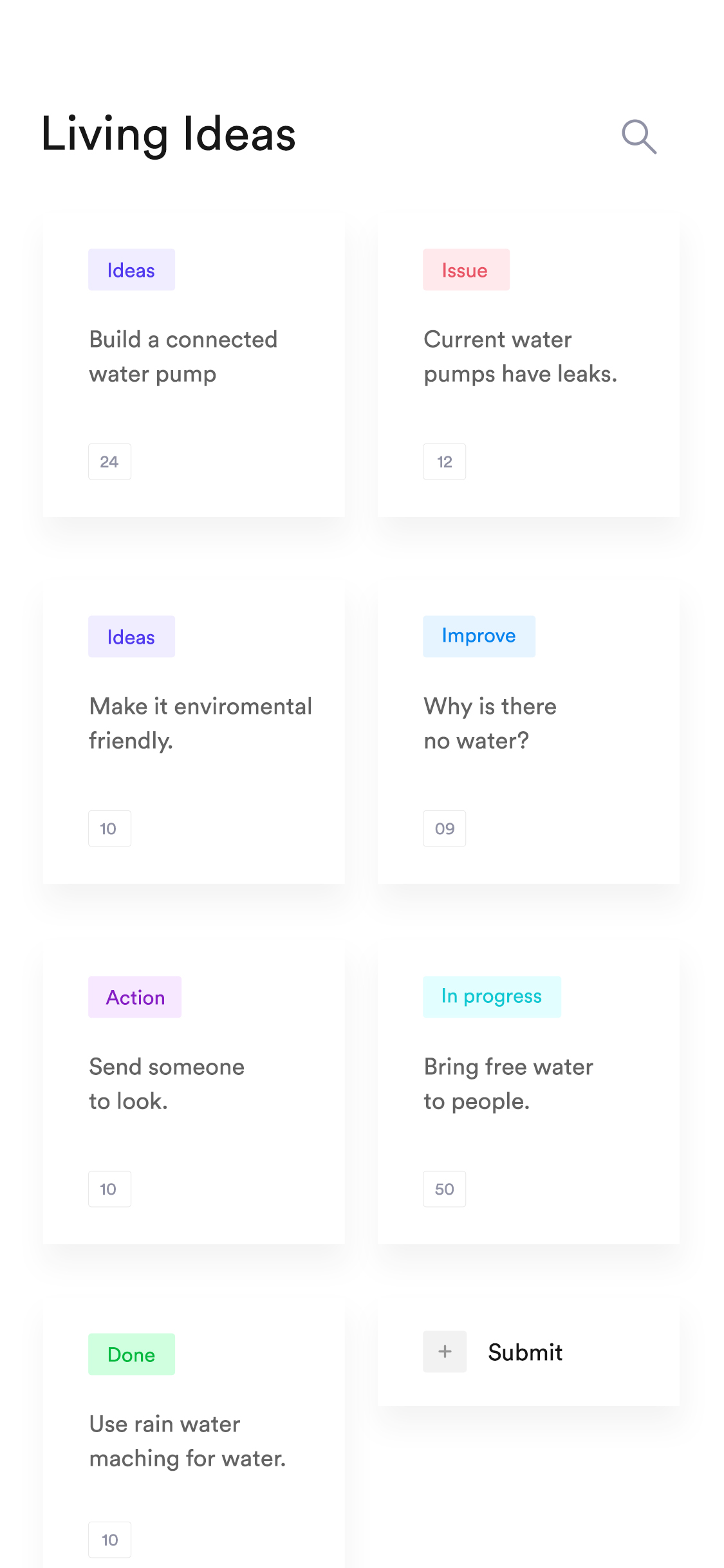Select the Action tag label
724x1568 pixels.
[135, 997]
